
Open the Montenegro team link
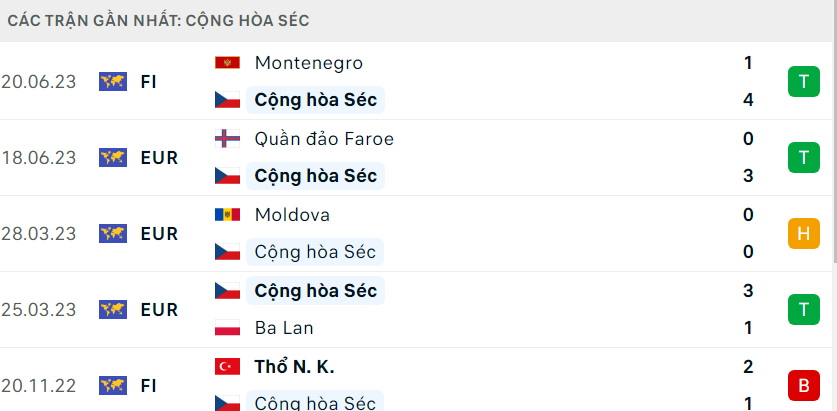(x=309, y=63)
